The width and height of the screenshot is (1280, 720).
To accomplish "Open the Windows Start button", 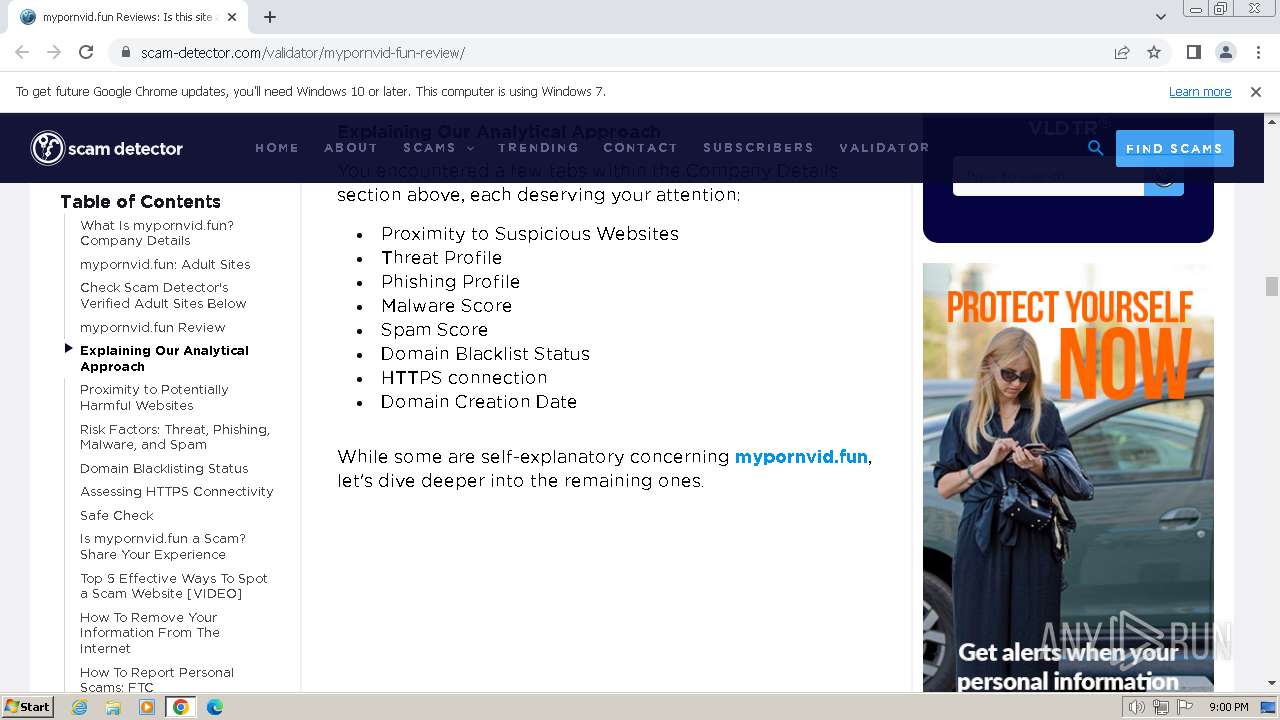I will pyautogui.click(x=28, y=707).
